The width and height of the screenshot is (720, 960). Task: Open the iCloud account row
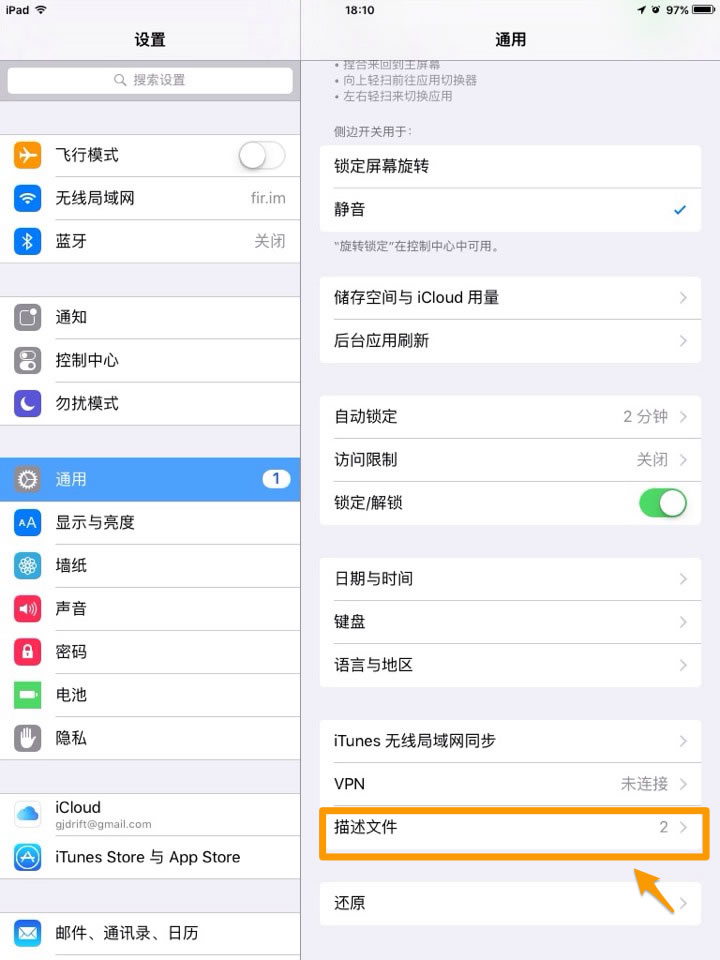pos(150,814)
